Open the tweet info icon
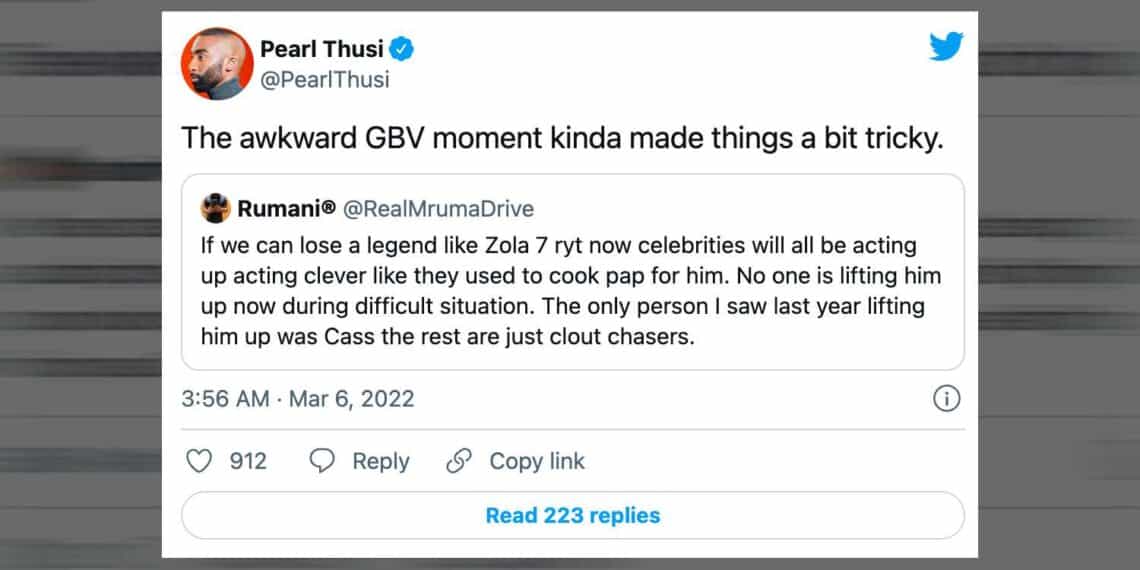 946,399
